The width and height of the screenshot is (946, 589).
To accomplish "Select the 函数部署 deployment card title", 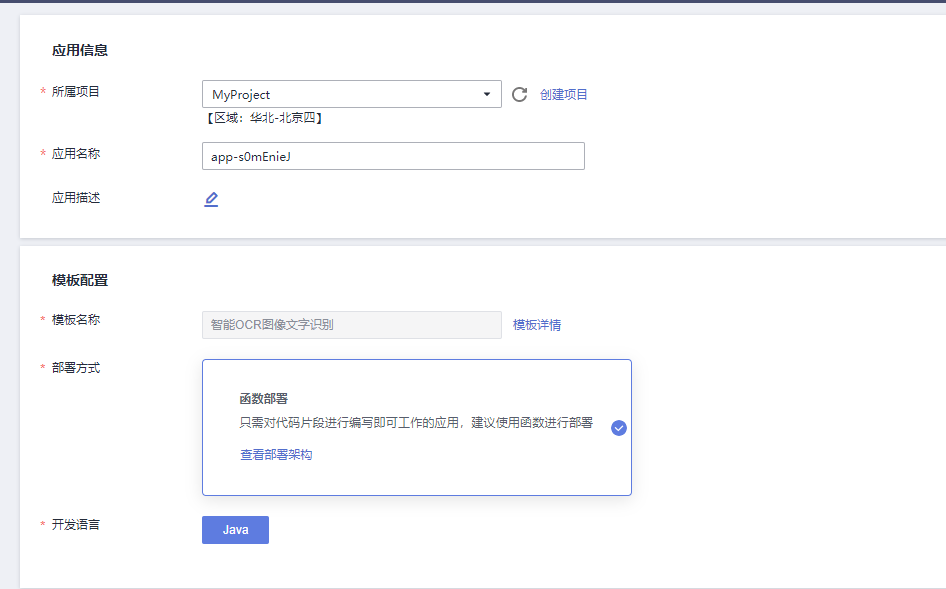I will point(264,399).
